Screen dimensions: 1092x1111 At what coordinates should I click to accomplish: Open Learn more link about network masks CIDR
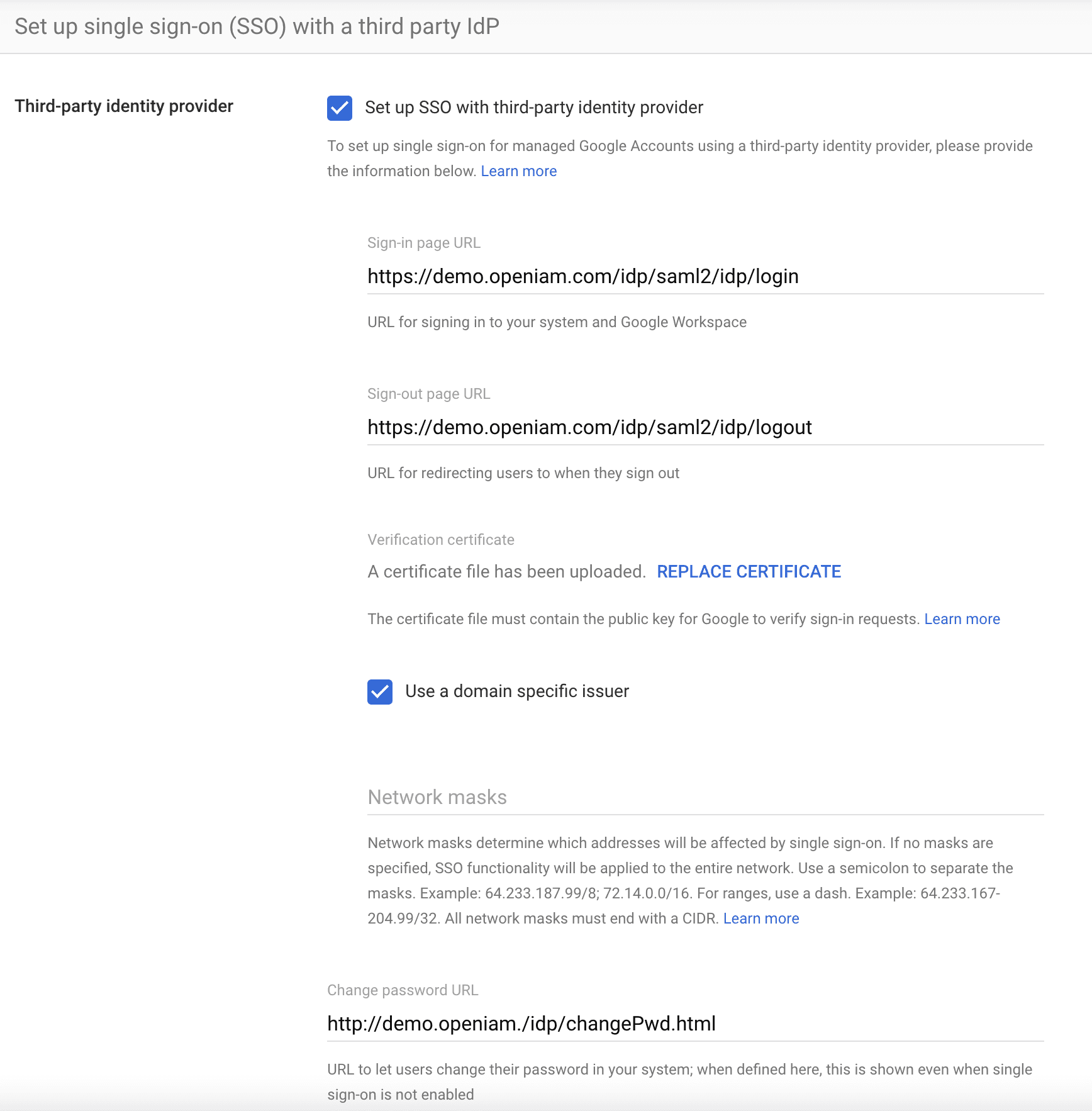[x=761, y=918]
